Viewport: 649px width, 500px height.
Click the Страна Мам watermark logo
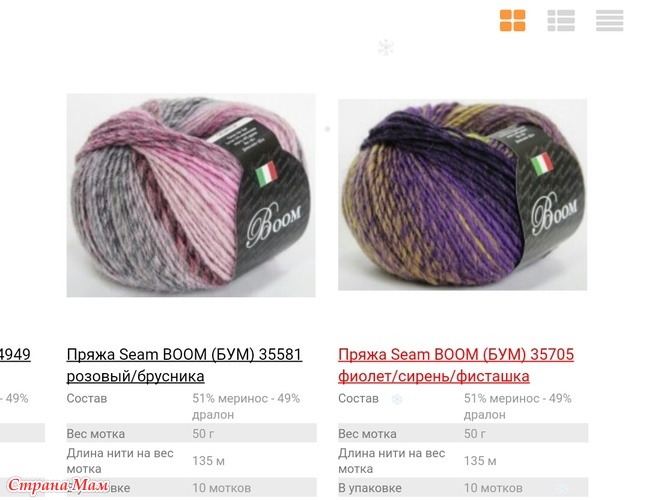click(x=58, y=485)
